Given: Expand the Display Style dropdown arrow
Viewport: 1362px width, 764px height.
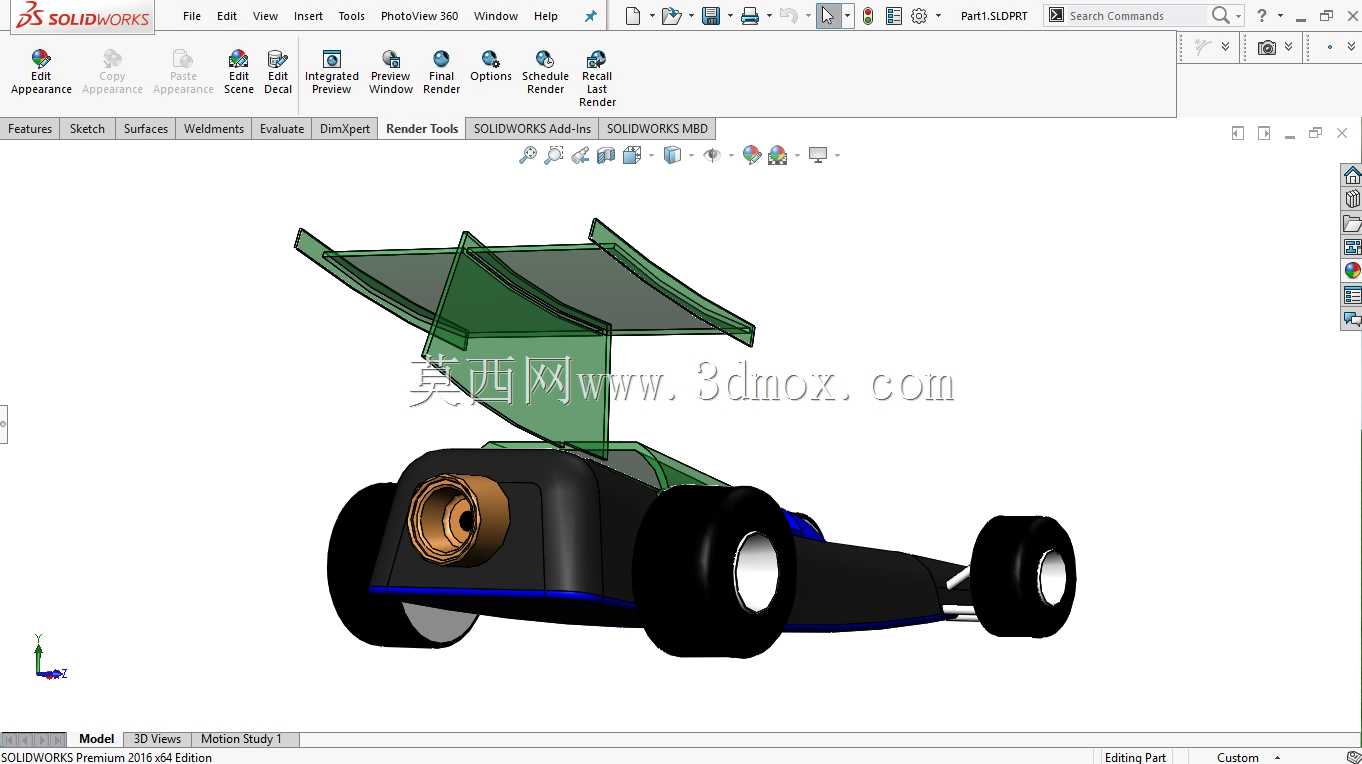Looking at the screenshot, I should tap(691, 155).
